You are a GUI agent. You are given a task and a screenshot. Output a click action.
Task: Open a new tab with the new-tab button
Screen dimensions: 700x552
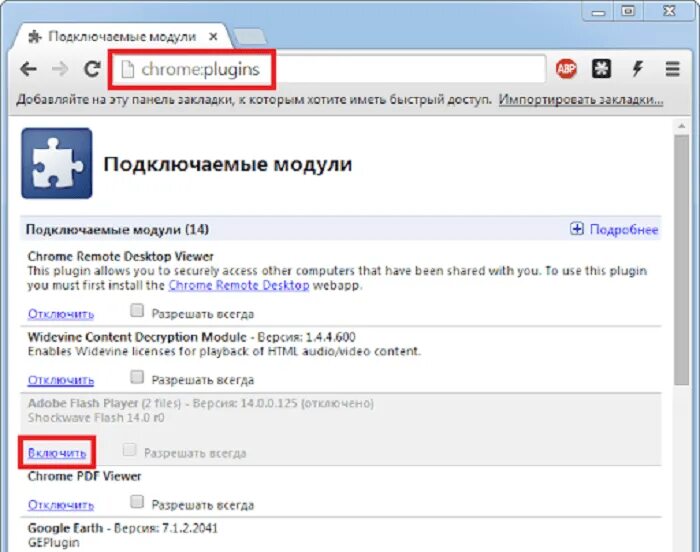click(250, 37)
